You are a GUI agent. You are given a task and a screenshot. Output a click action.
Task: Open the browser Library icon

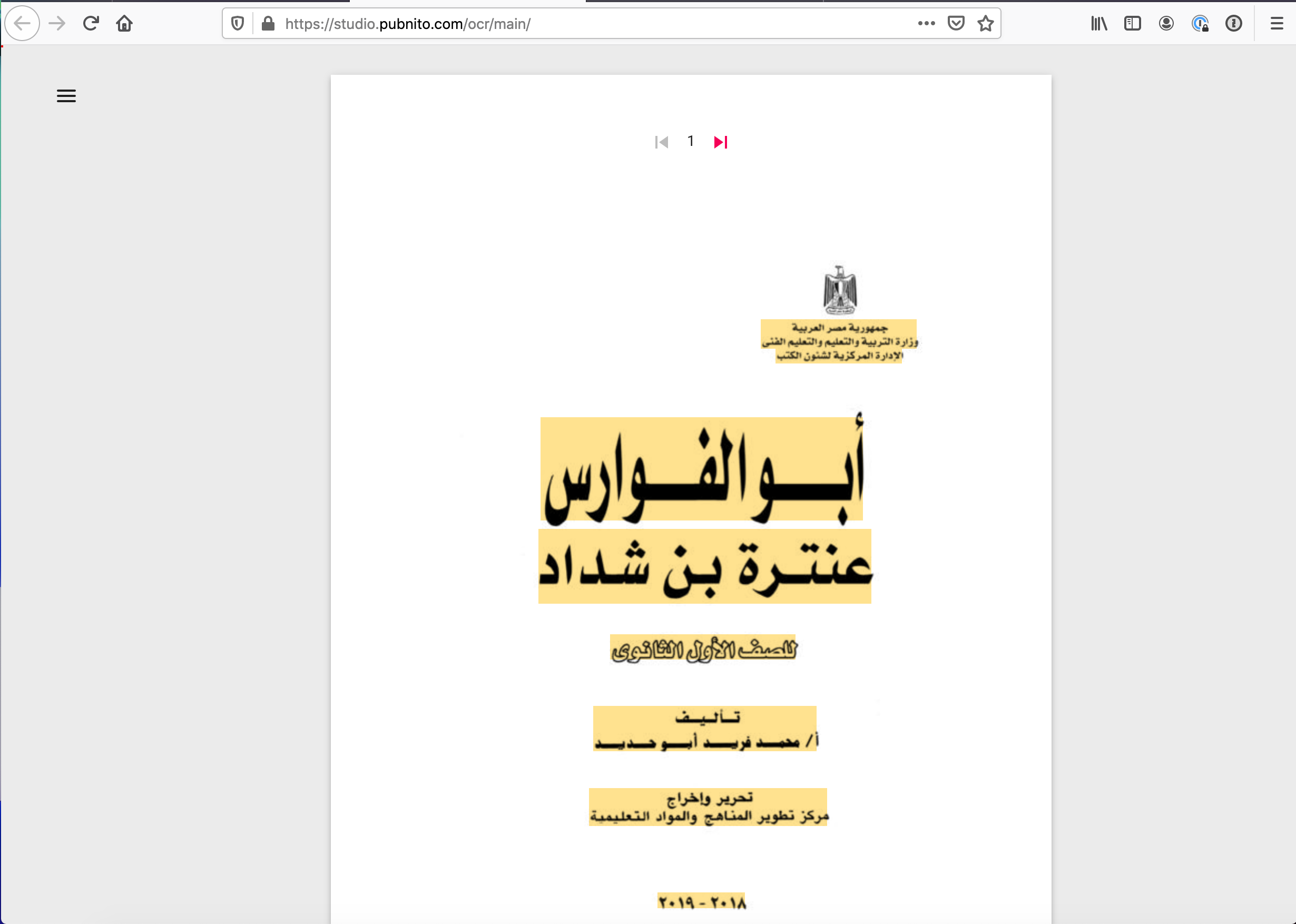pos(1099,23)
